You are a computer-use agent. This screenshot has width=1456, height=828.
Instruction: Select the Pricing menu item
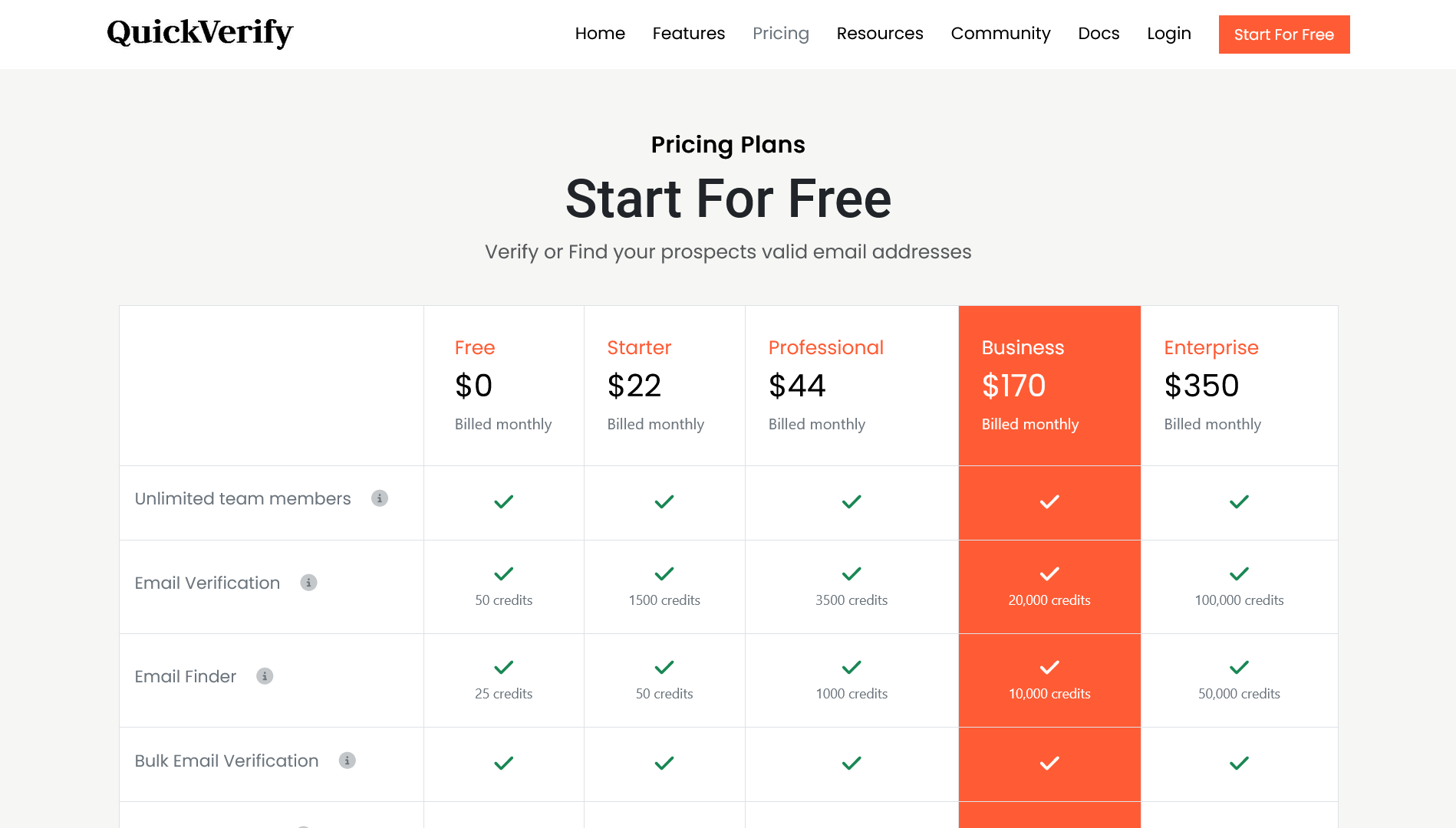coord(780,34)
